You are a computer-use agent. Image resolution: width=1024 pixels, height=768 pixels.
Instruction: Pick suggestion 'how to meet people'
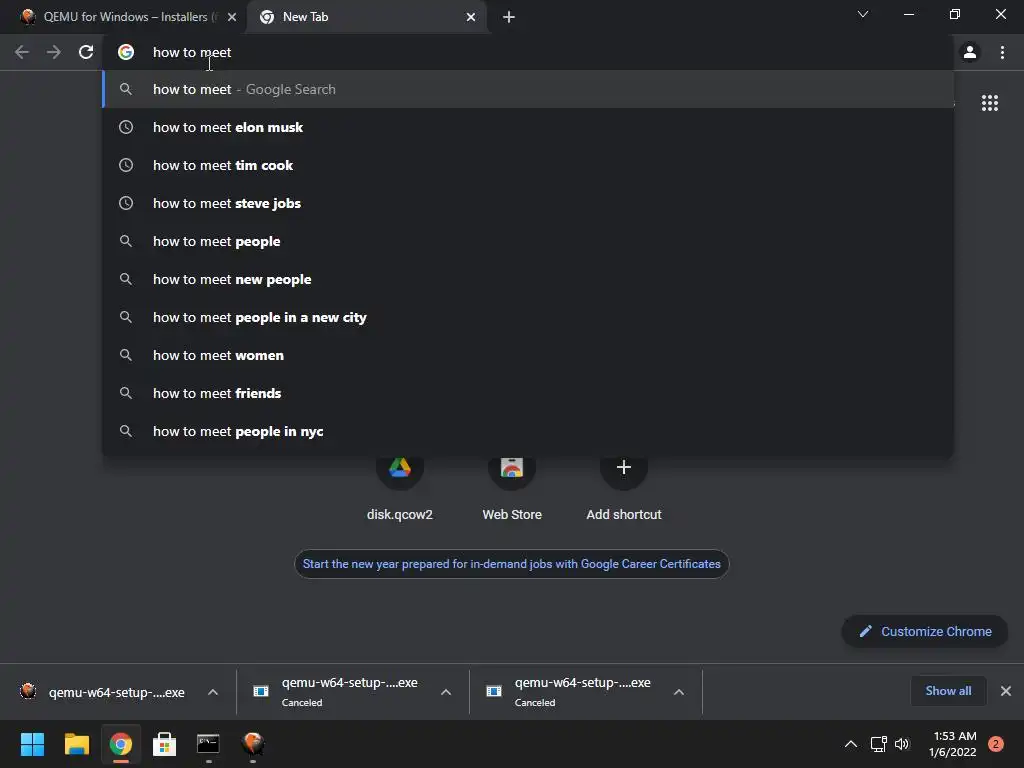(528, 241)
